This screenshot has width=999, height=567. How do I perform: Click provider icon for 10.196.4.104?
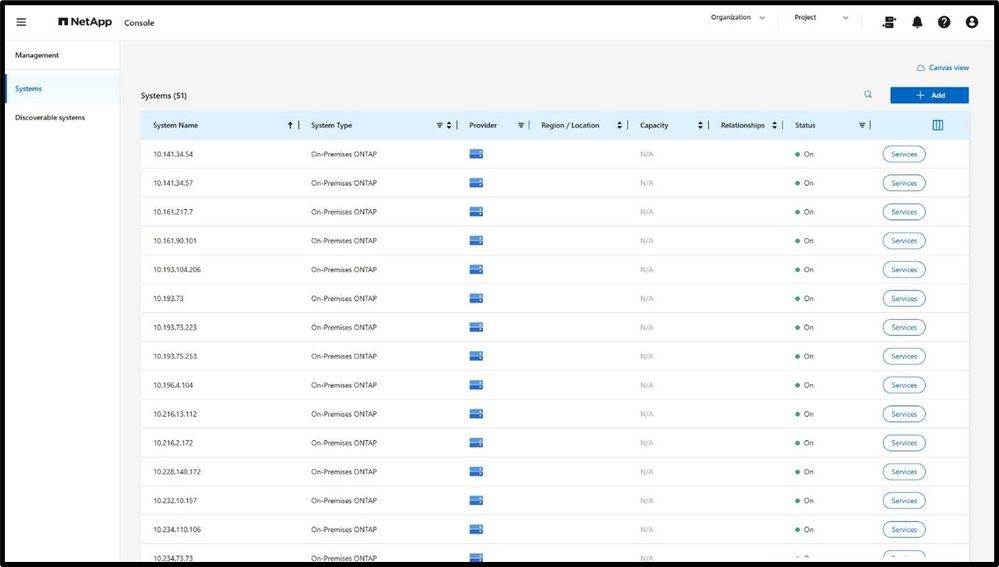476,385
